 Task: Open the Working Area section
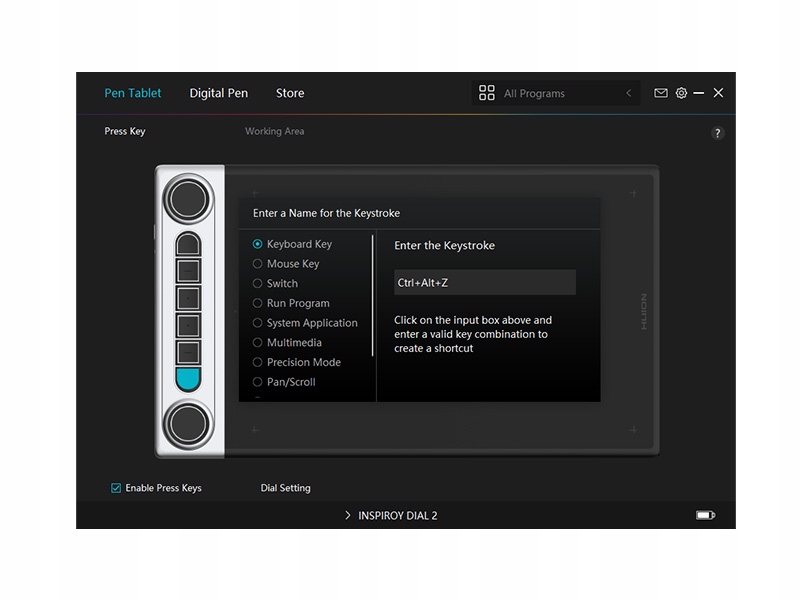pos(274,131)
